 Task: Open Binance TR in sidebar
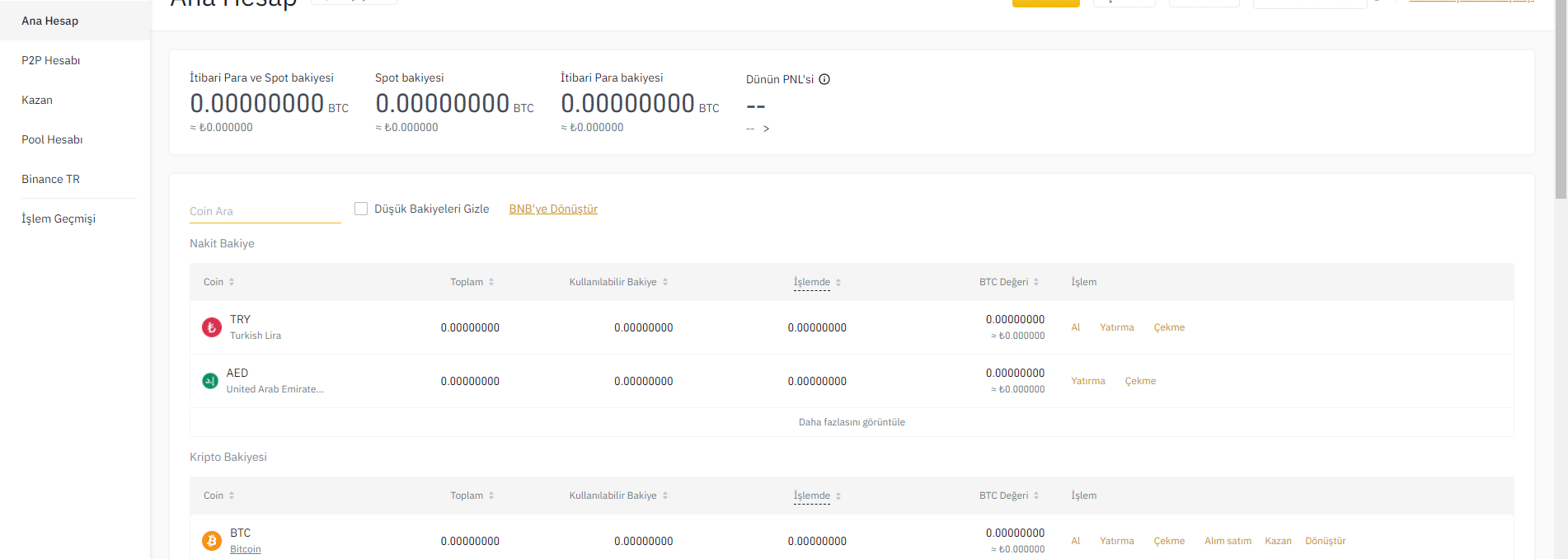click(50, 179)
